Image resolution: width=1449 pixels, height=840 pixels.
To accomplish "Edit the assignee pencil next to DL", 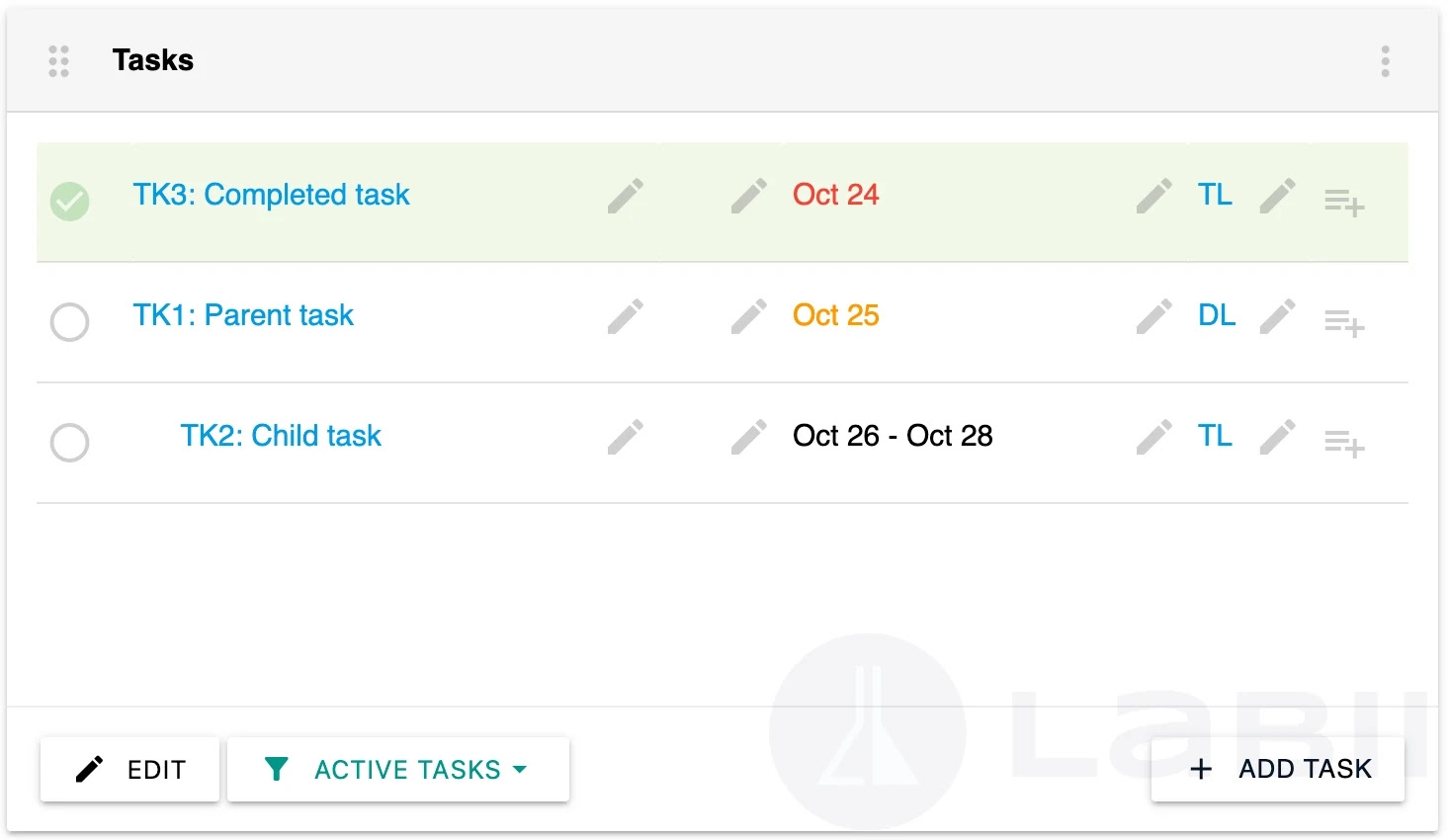I will click(x=1153, y=316).
